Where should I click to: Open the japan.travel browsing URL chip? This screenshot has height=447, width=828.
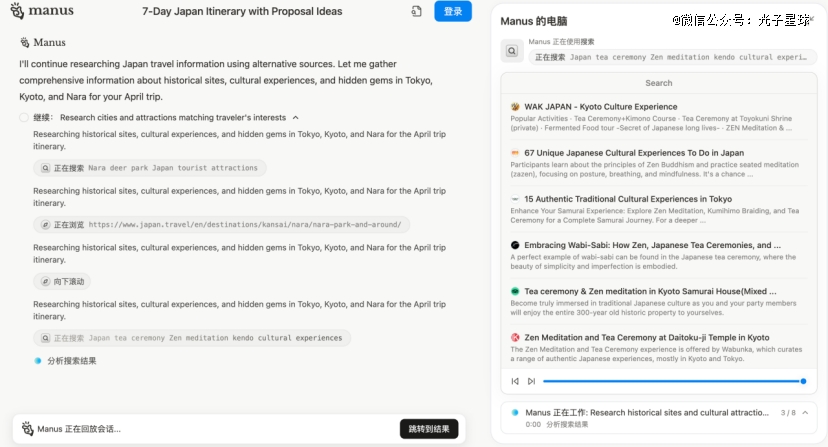pyautogui.click(x=220, y=225)
